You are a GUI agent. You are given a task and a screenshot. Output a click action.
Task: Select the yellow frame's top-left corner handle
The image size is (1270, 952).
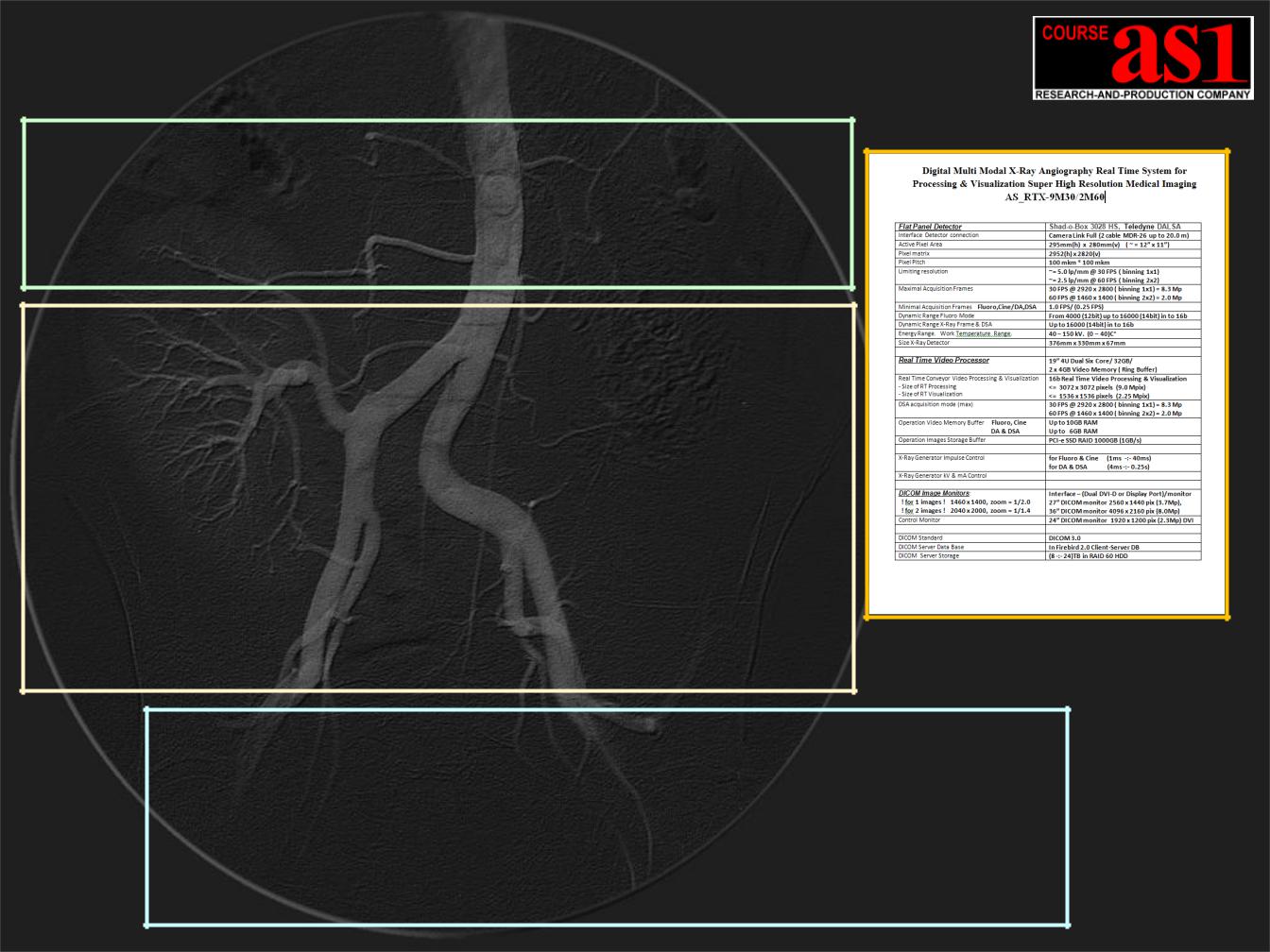click(x=24, y=305)
